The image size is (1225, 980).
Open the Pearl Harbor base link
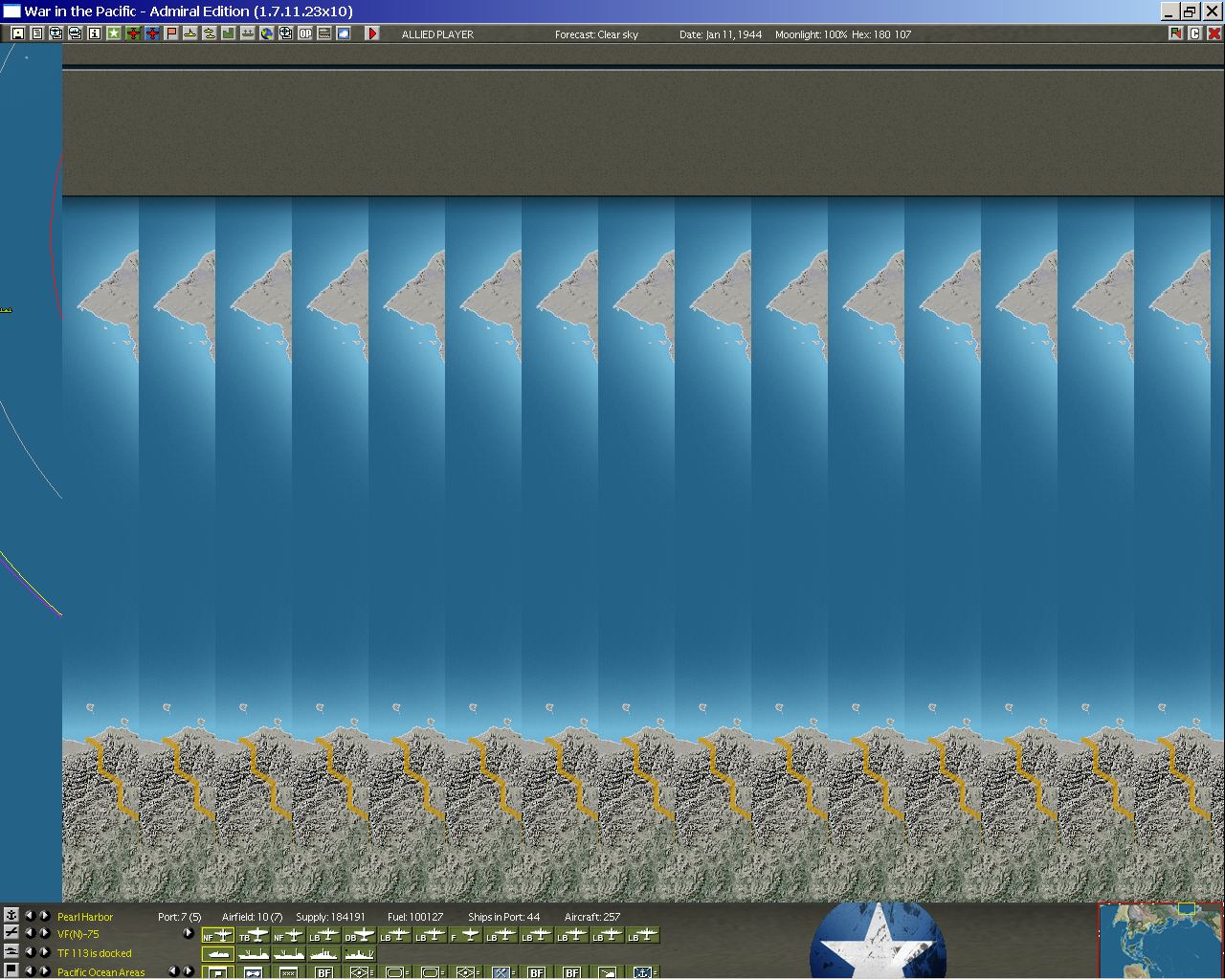tap(85, 917)
